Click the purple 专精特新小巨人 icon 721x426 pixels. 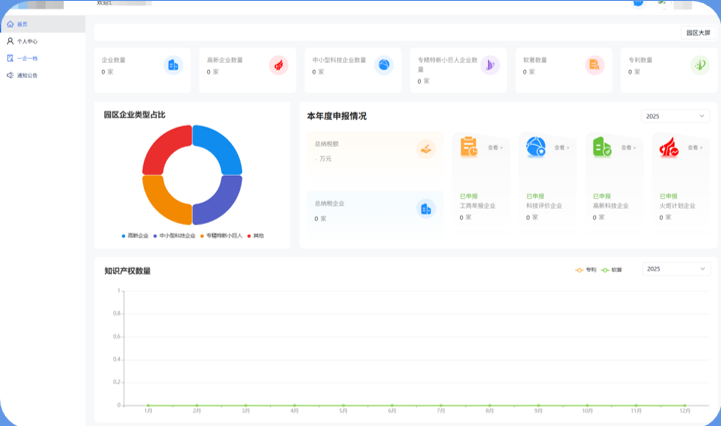(490, 65)
